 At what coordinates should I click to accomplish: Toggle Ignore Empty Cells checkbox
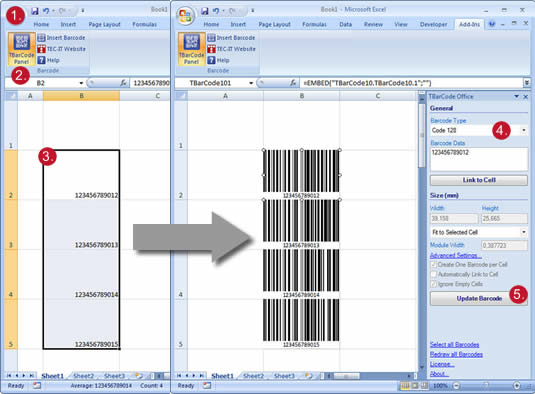434,284
